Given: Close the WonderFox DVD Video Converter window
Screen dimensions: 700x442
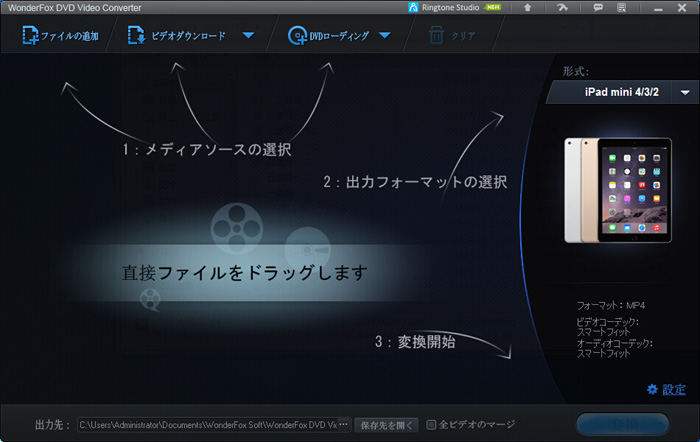Looking at the screenshot, I should 682,8.
